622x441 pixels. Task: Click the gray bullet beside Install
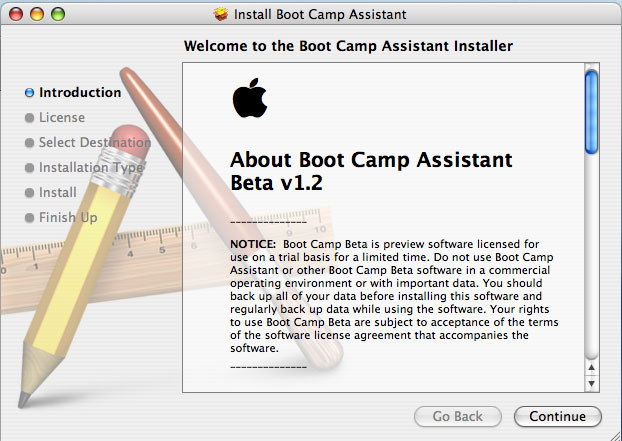pyautogui.click(x=29, y=192)
